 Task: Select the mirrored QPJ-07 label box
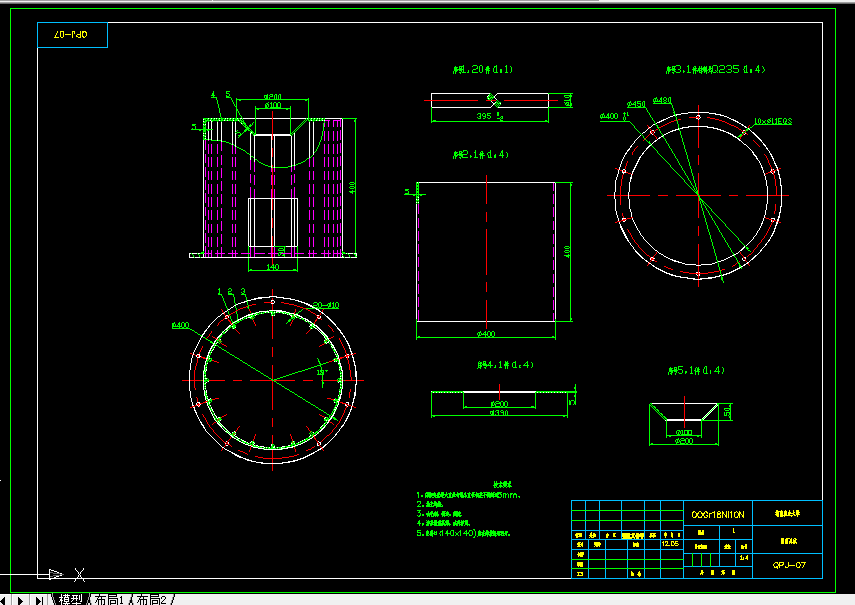[72, 35]
